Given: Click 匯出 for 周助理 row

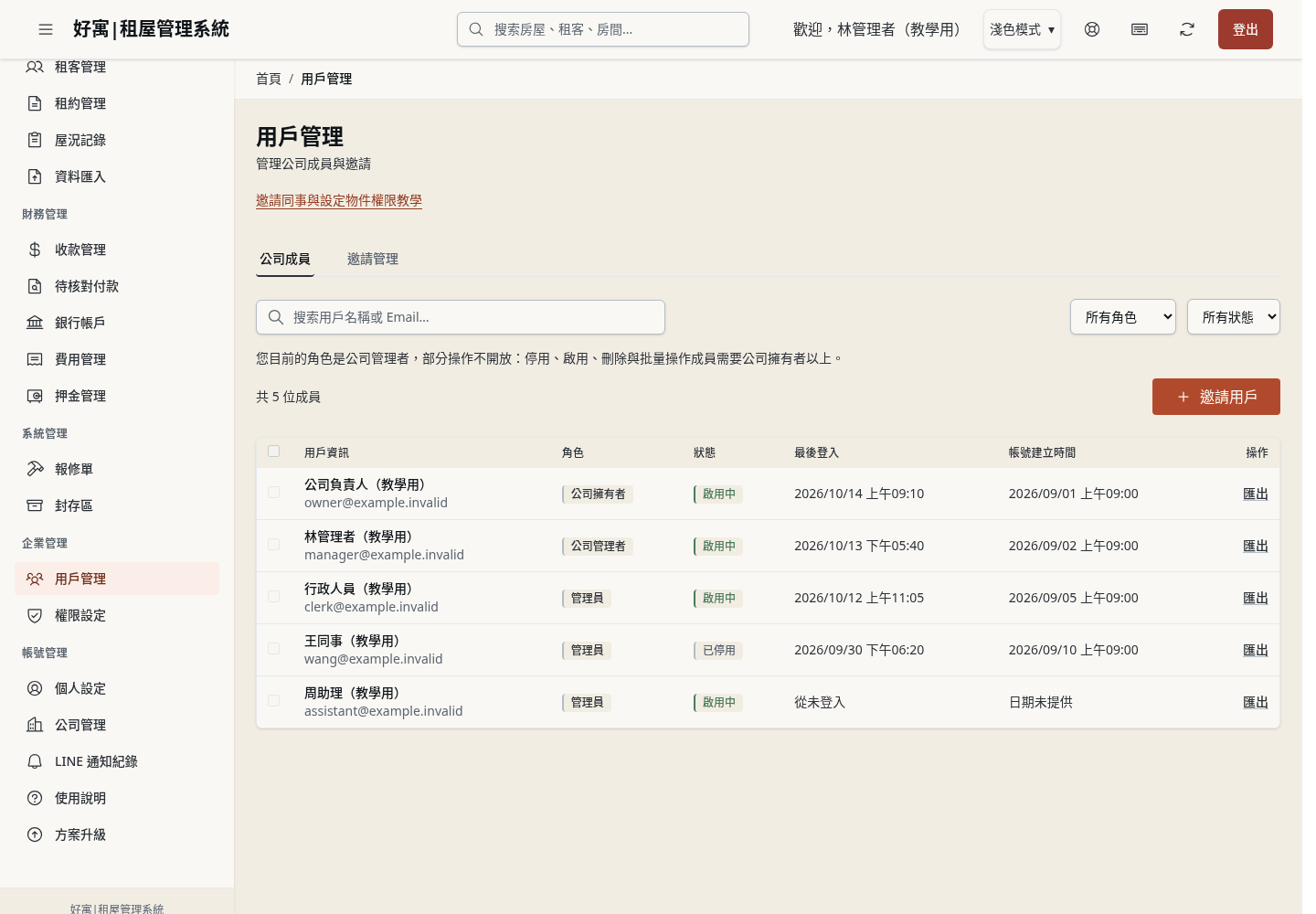Looking at the screenshot, I should click(1256, 702).
